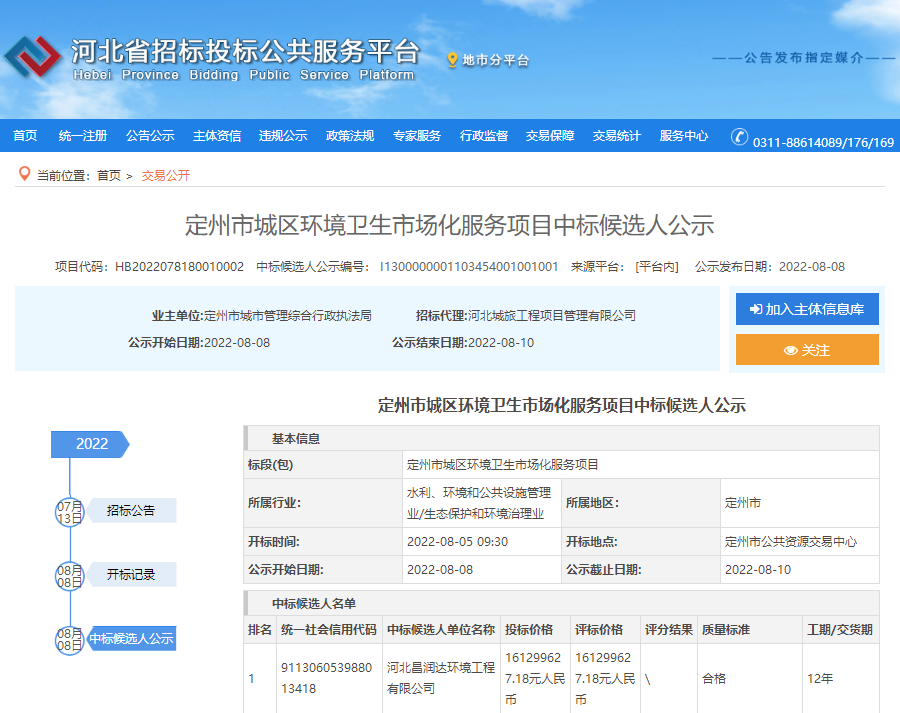
Task: Select 主体资信 in top navigation
Action: 217,136
